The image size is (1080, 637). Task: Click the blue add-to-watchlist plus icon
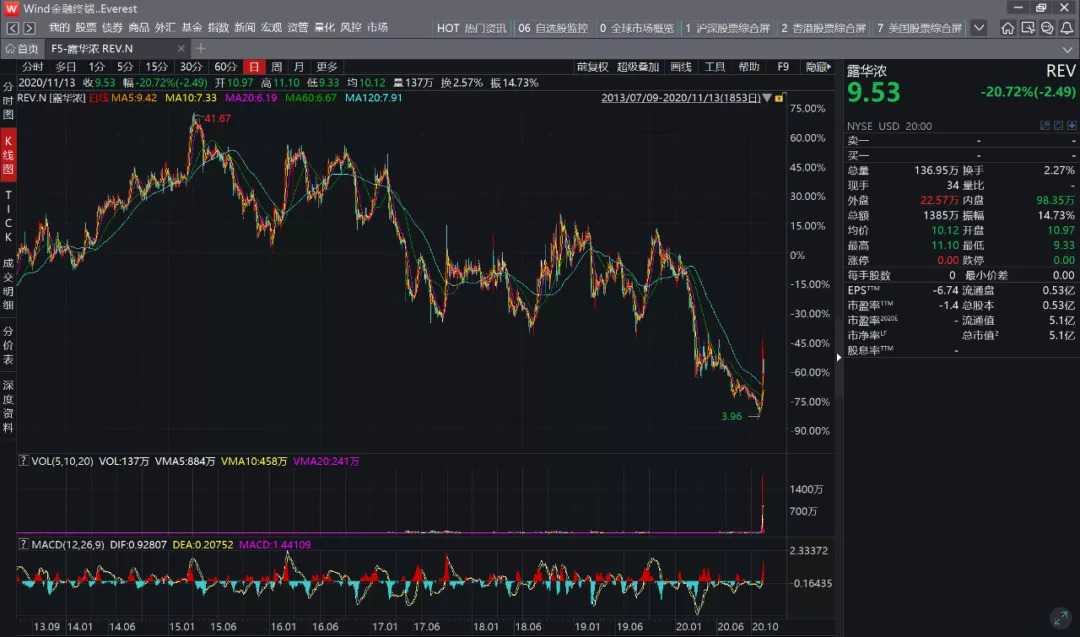1071,126
